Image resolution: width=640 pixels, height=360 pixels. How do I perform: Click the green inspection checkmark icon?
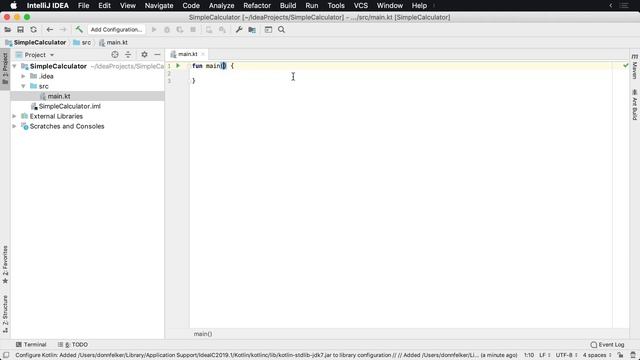point(625,65)
